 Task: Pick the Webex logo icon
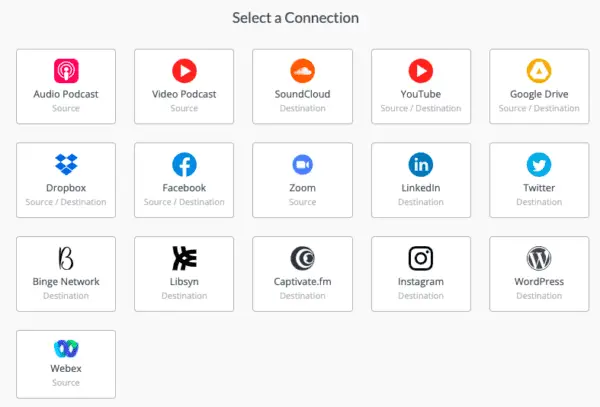coord(66,351)
